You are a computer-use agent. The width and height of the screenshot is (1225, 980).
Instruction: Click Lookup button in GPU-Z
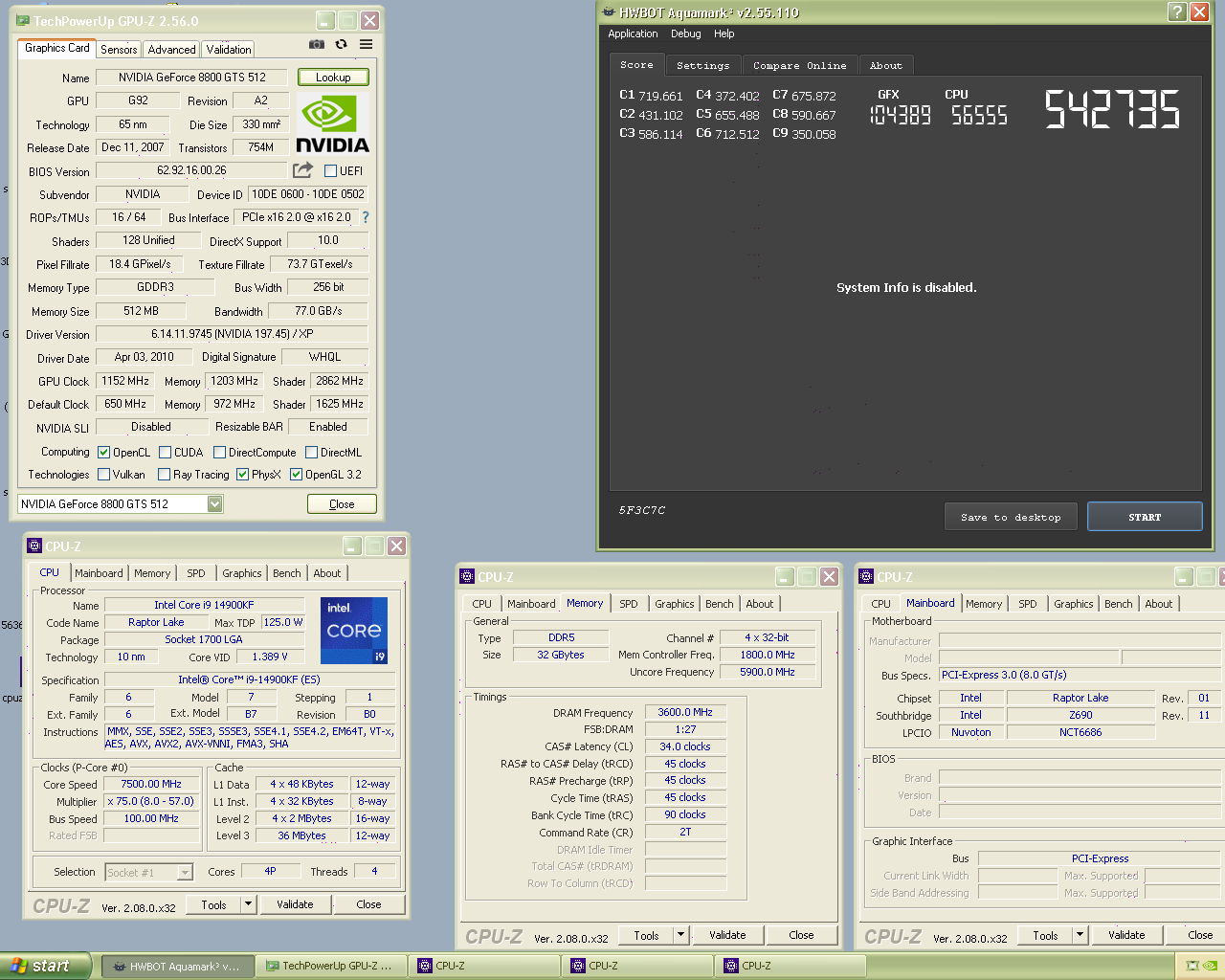click(333, 78)
